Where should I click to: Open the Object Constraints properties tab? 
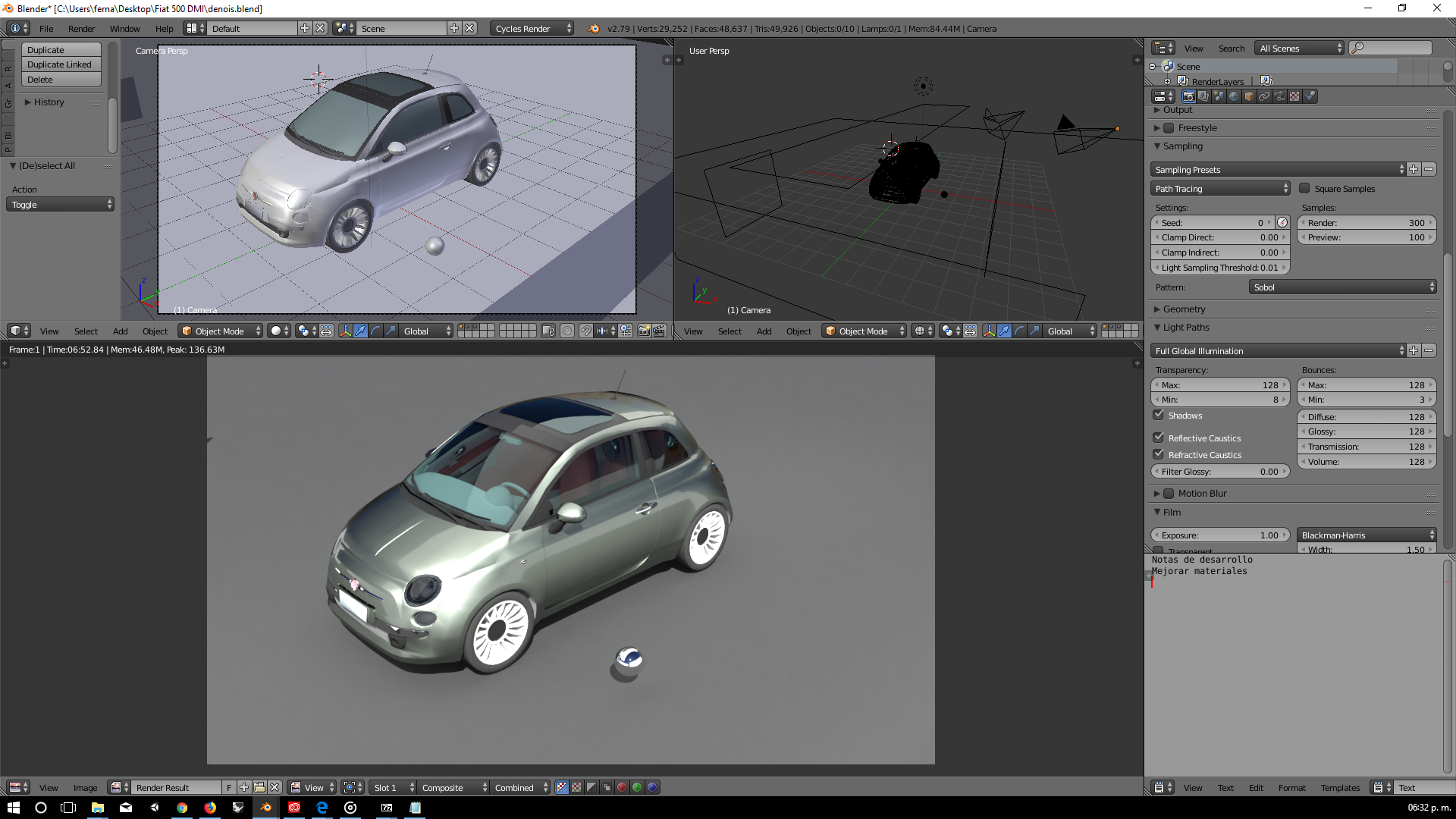[x=1264, y=96]
